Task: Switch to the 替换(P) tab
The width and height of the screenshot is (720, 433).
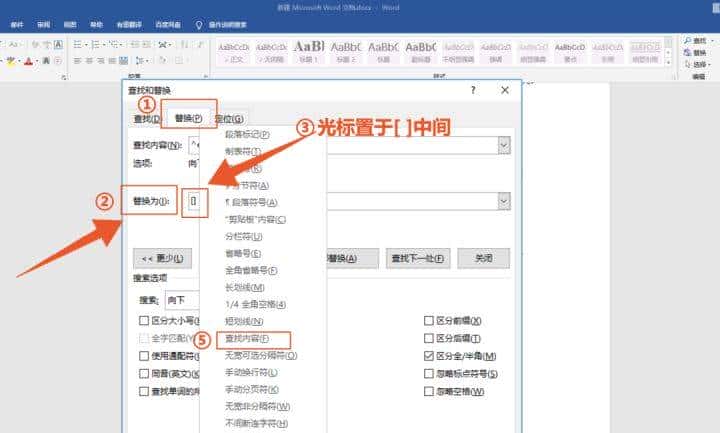Action: (189, 118)
